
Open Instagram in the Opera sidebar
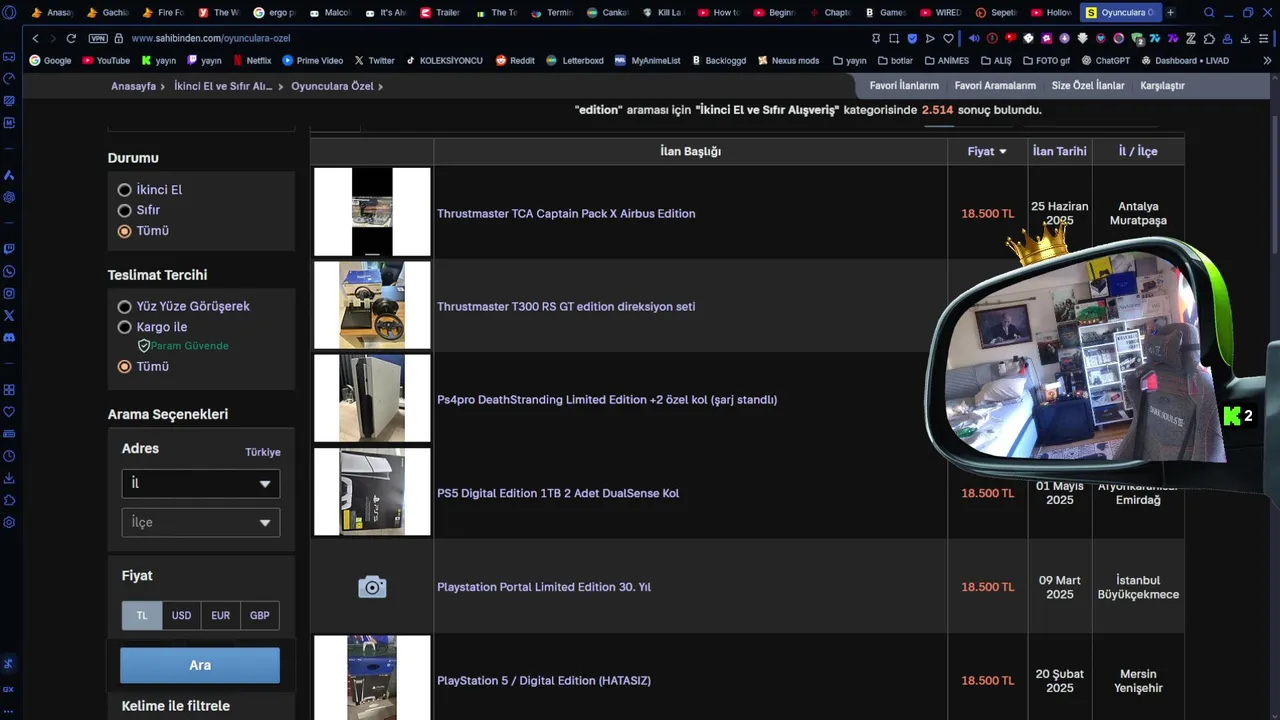(x=9, y=293)
